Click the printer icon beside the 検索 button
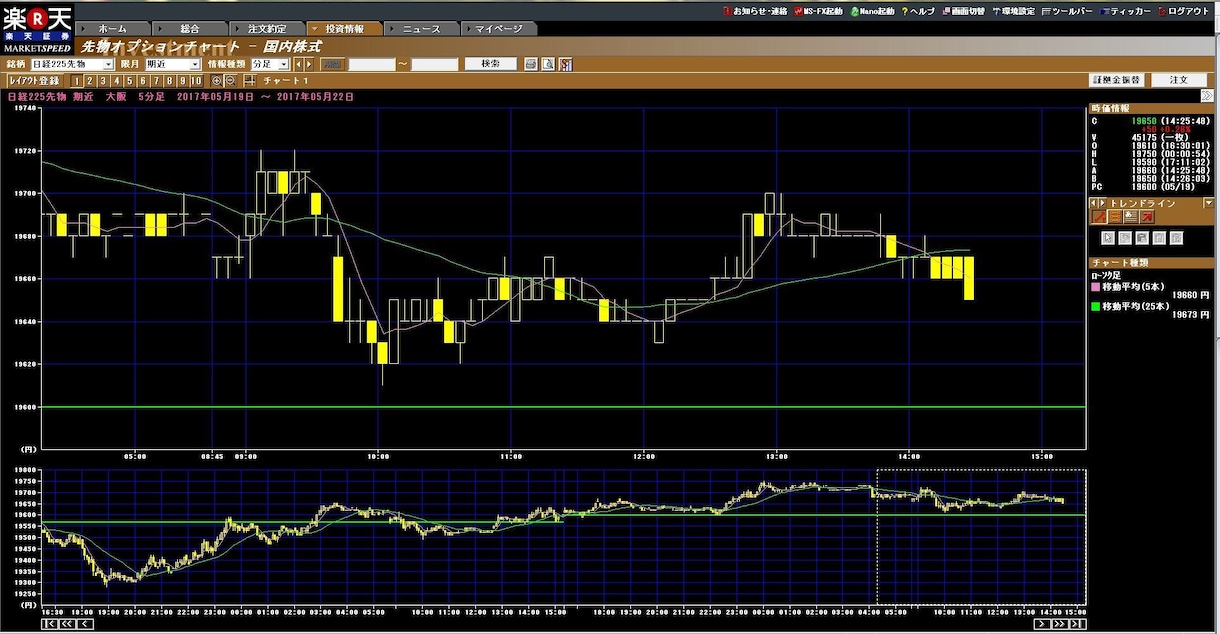Image resolution: width=1220 pixels, height=634 pixels. click(x=531, y=64)
